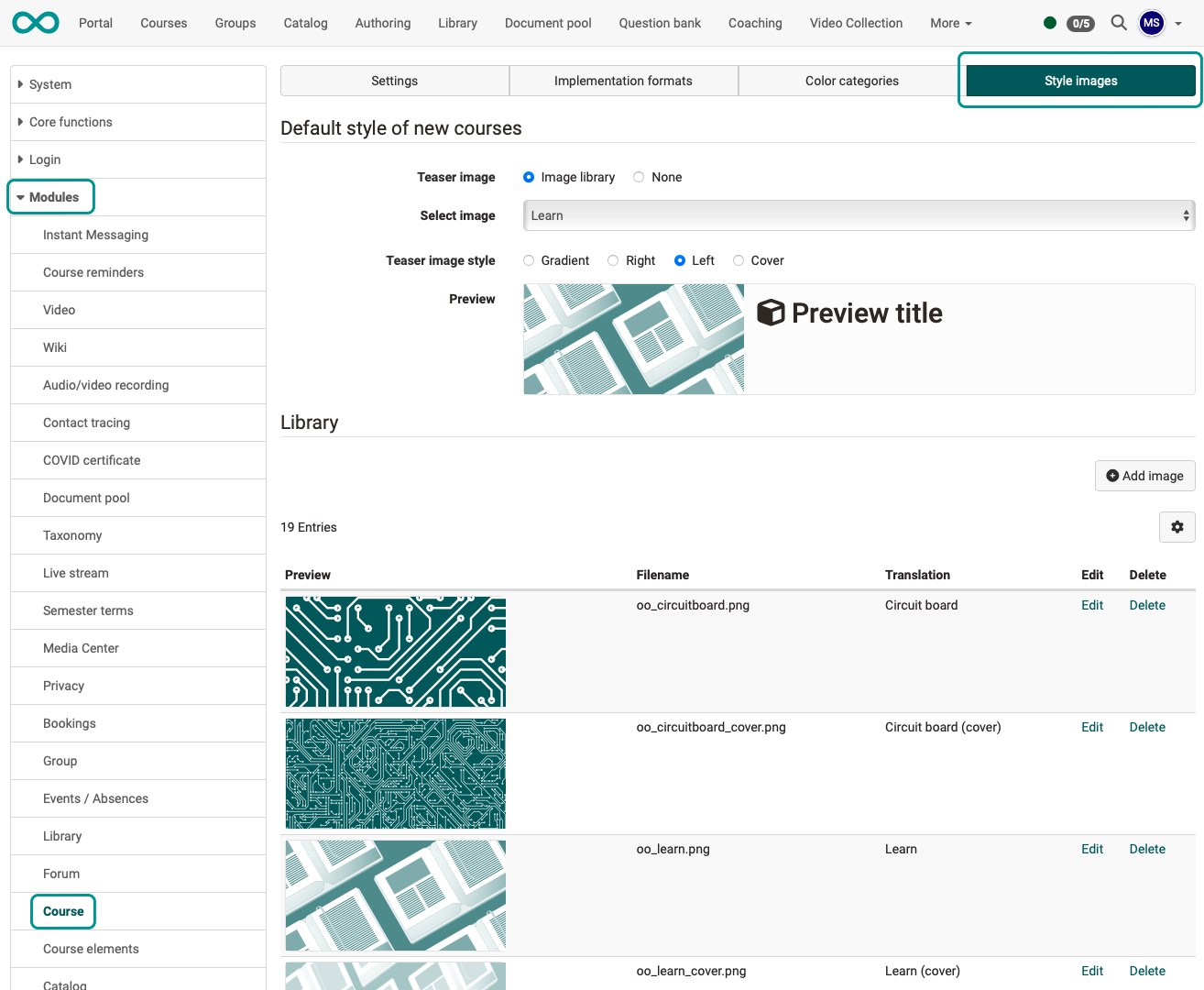Click the oo_learn.png preview thumbnail
This screenshot has width=1204, height=990.
click(x=395, y=895)
